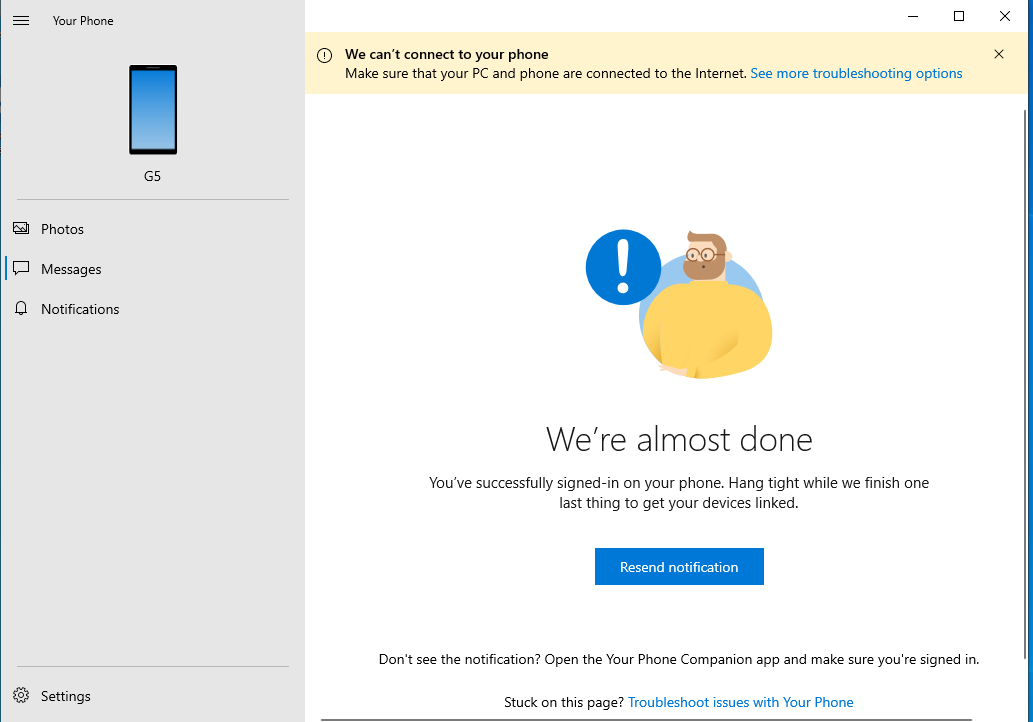Open the Settings label at the sidebar bottom
The width and height of the screenshot is (1033, 722).
pos(66,696)
